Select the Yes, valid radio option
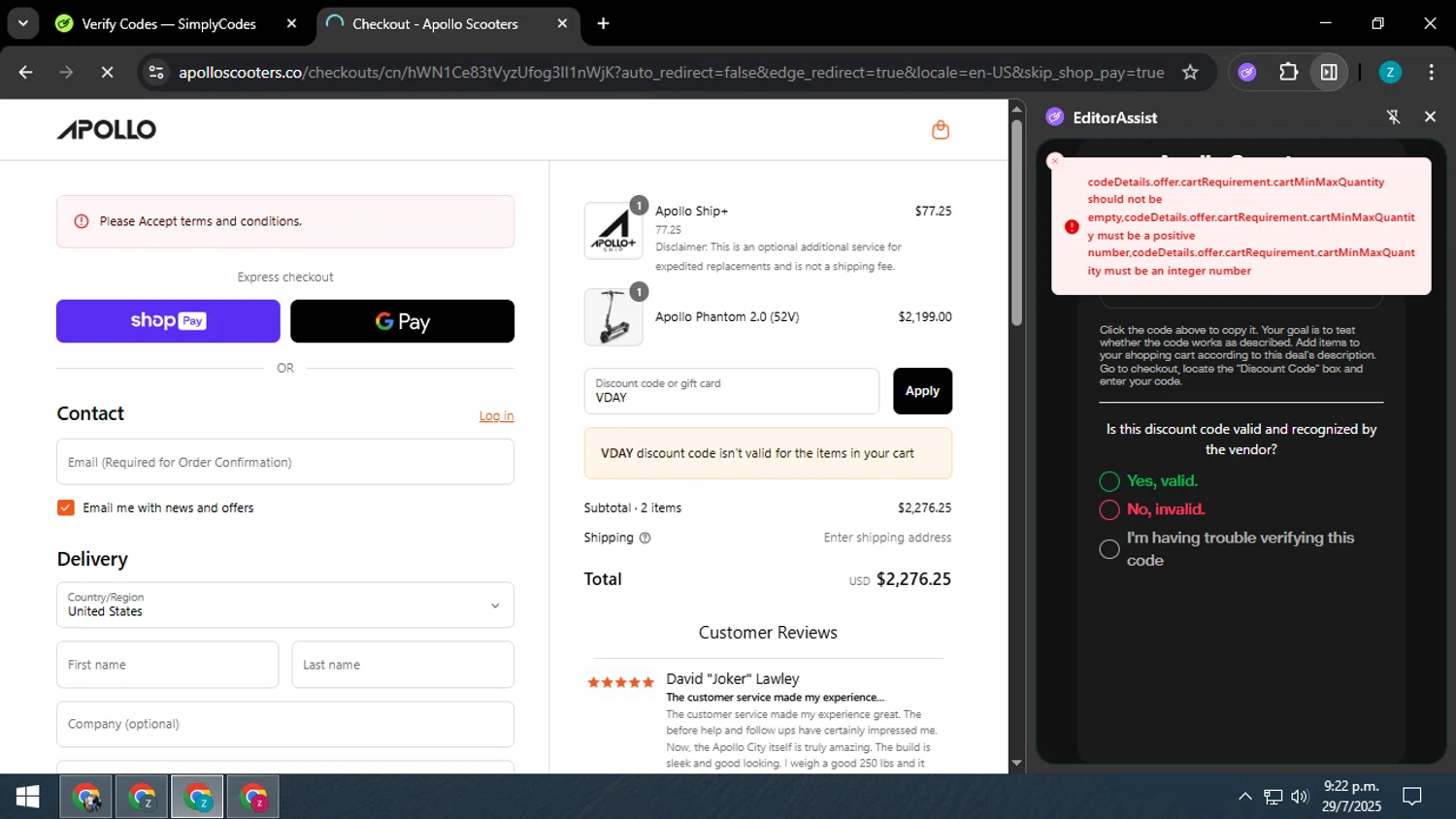1456x819 pixels. [1109, 481]
